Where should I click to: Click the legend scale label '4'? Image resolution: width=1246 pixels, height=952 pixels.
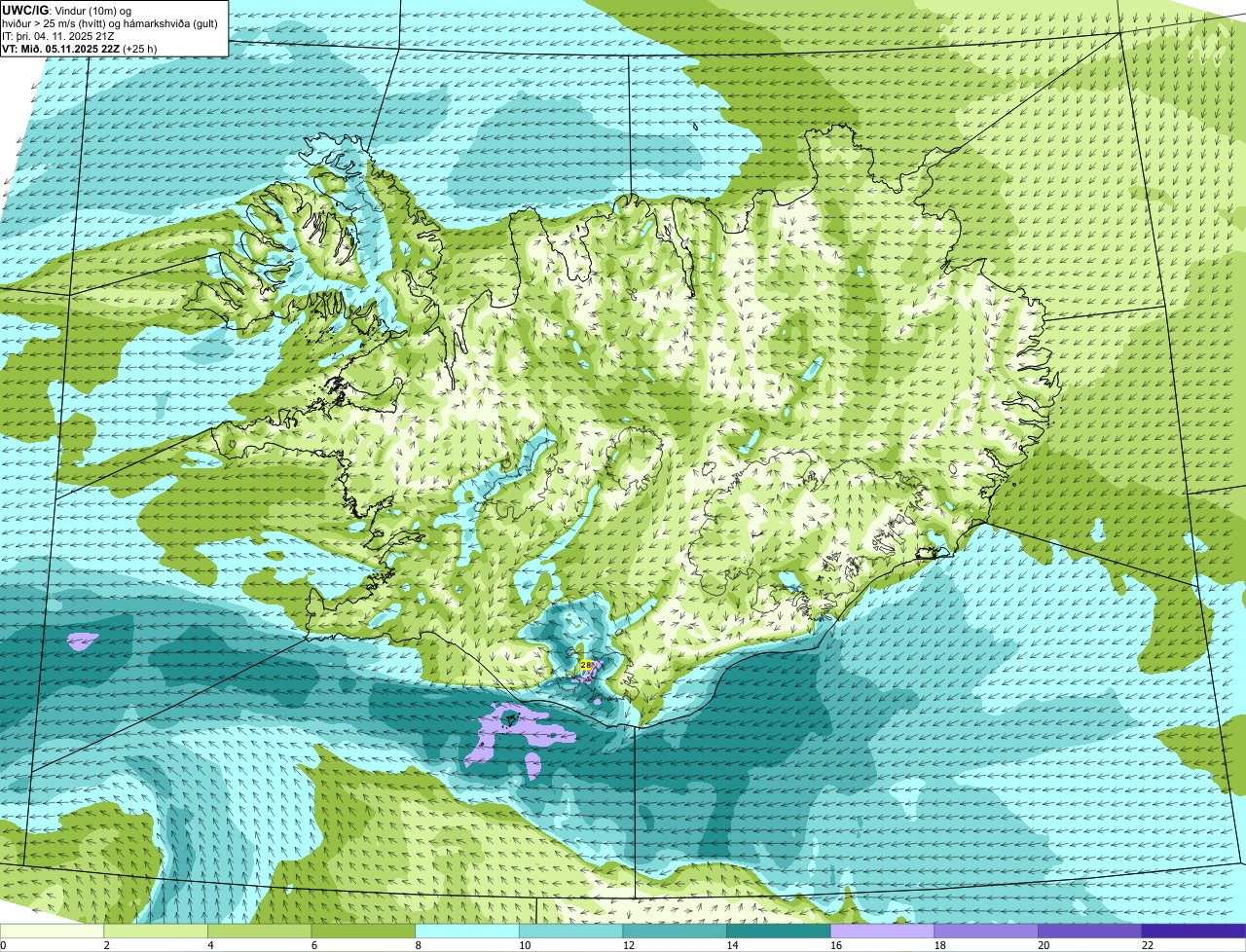pyautogui.click(x=210, y=945)
